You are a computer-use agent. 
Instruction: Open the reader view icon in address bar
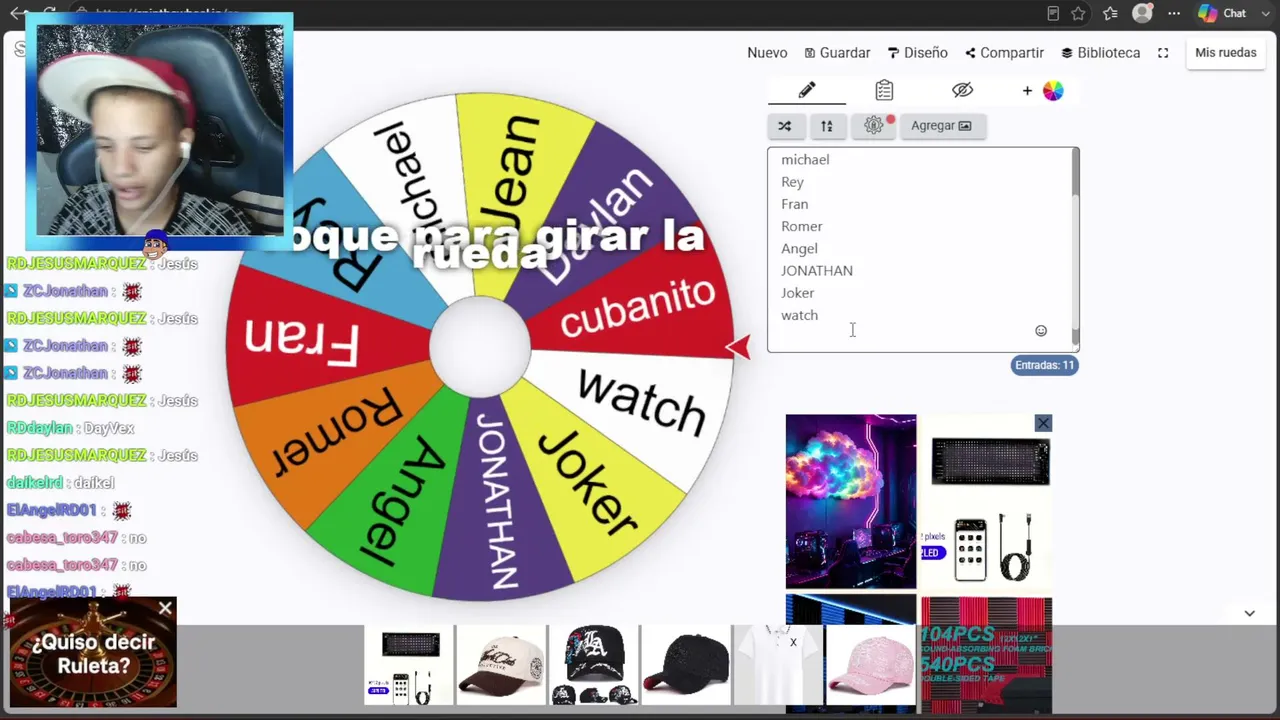(x=1052, y=13)
